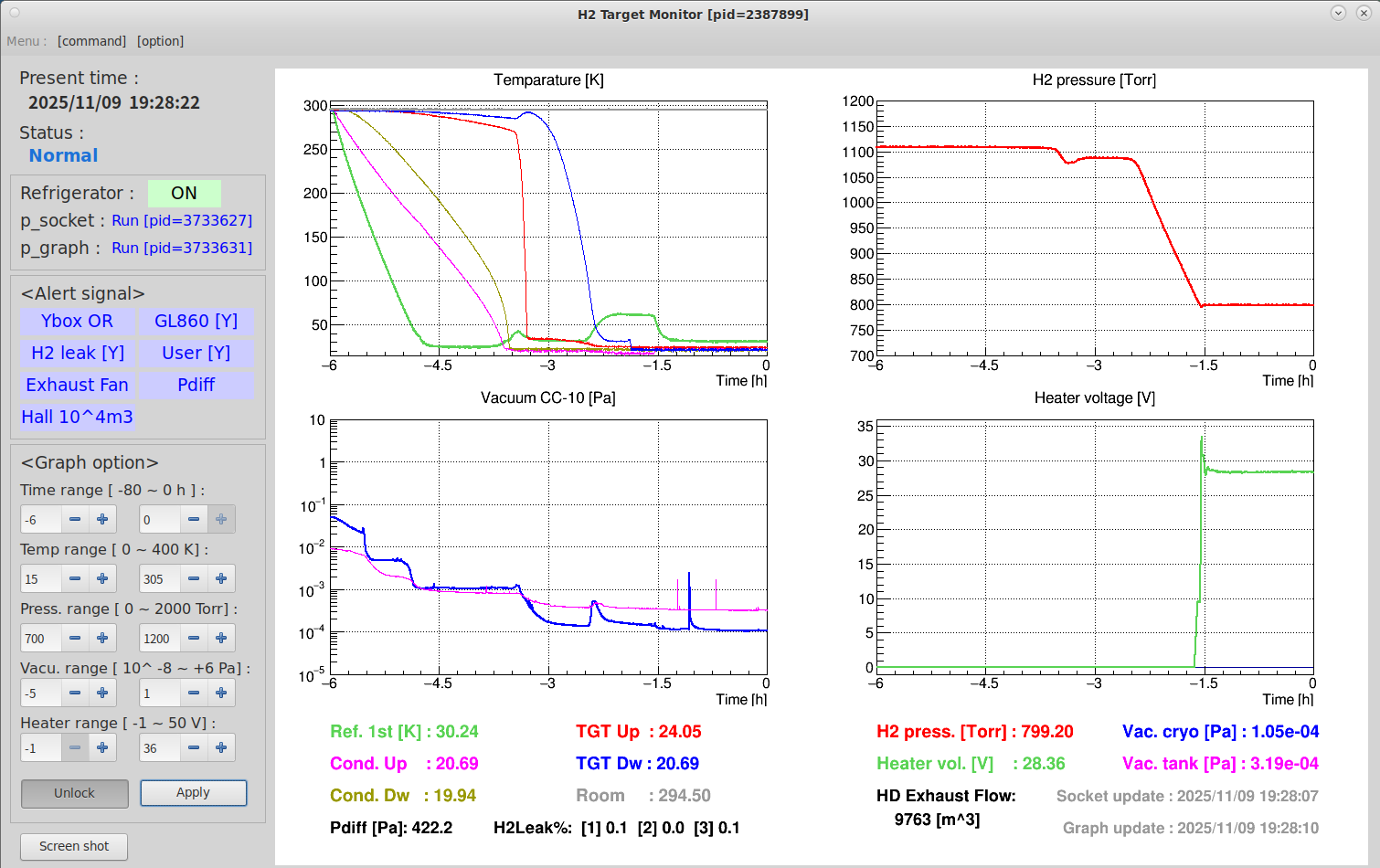Decrease the Temp range minimum value
Viewport: 1380px width, 868px height.
tap(75, 578)
